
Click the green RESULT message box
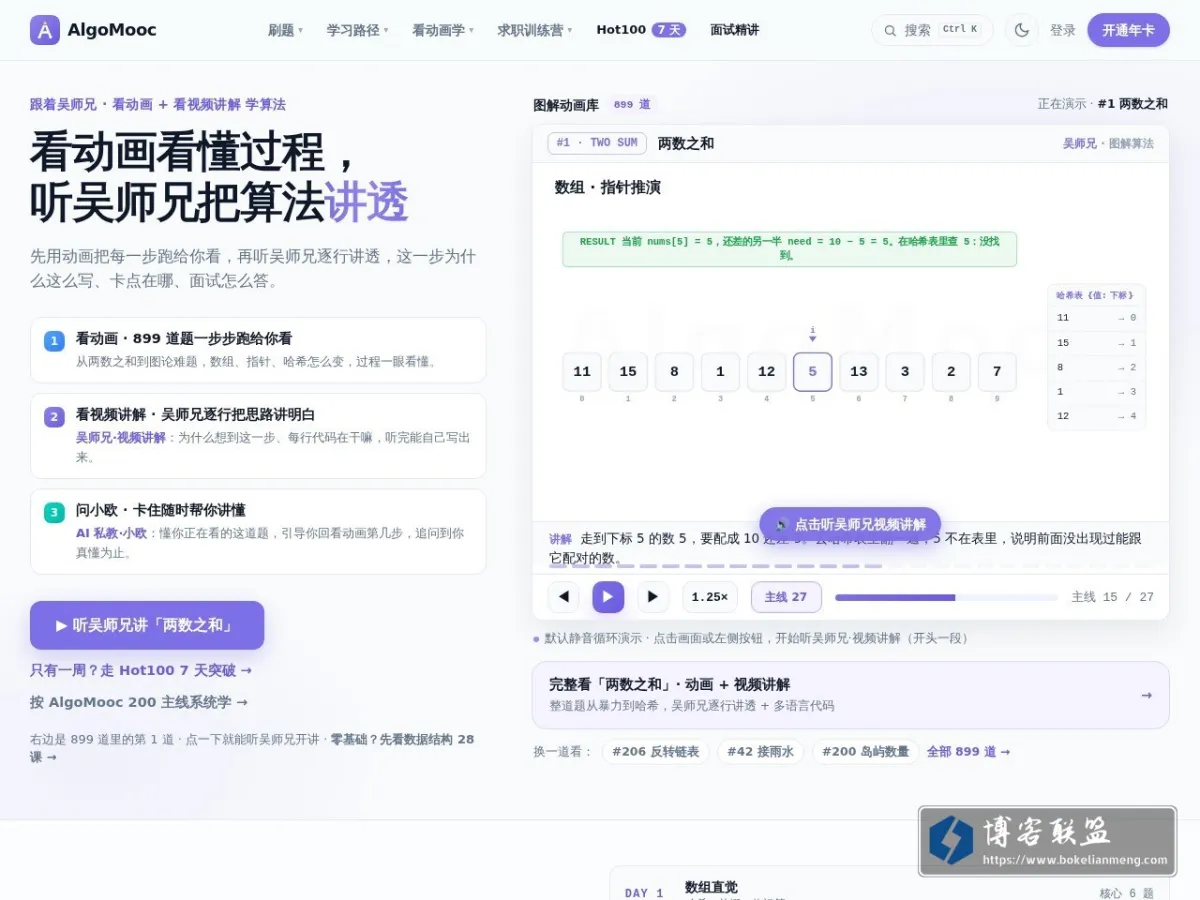tap(789, 249)
